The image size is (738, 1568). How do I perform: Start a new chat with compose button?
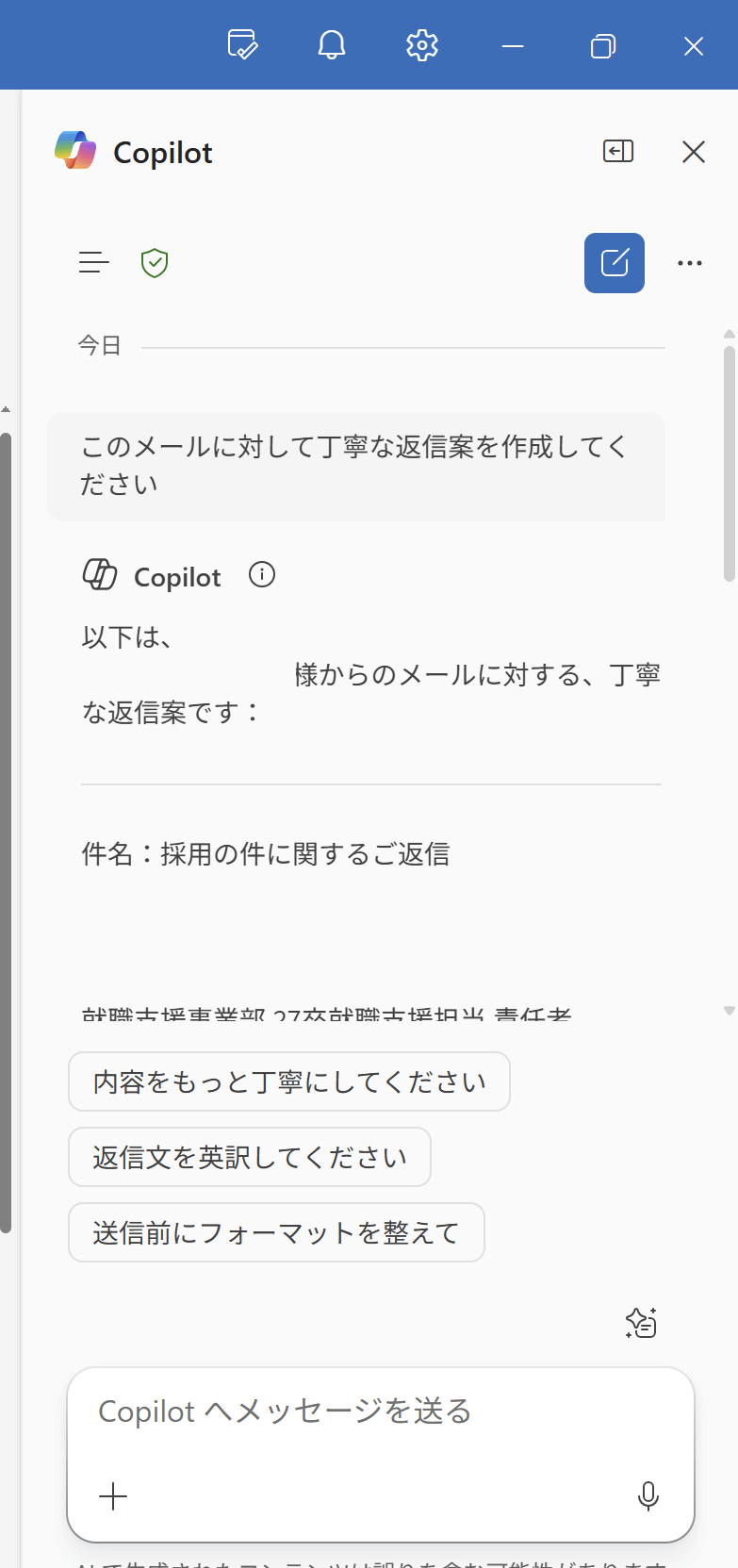615,263
